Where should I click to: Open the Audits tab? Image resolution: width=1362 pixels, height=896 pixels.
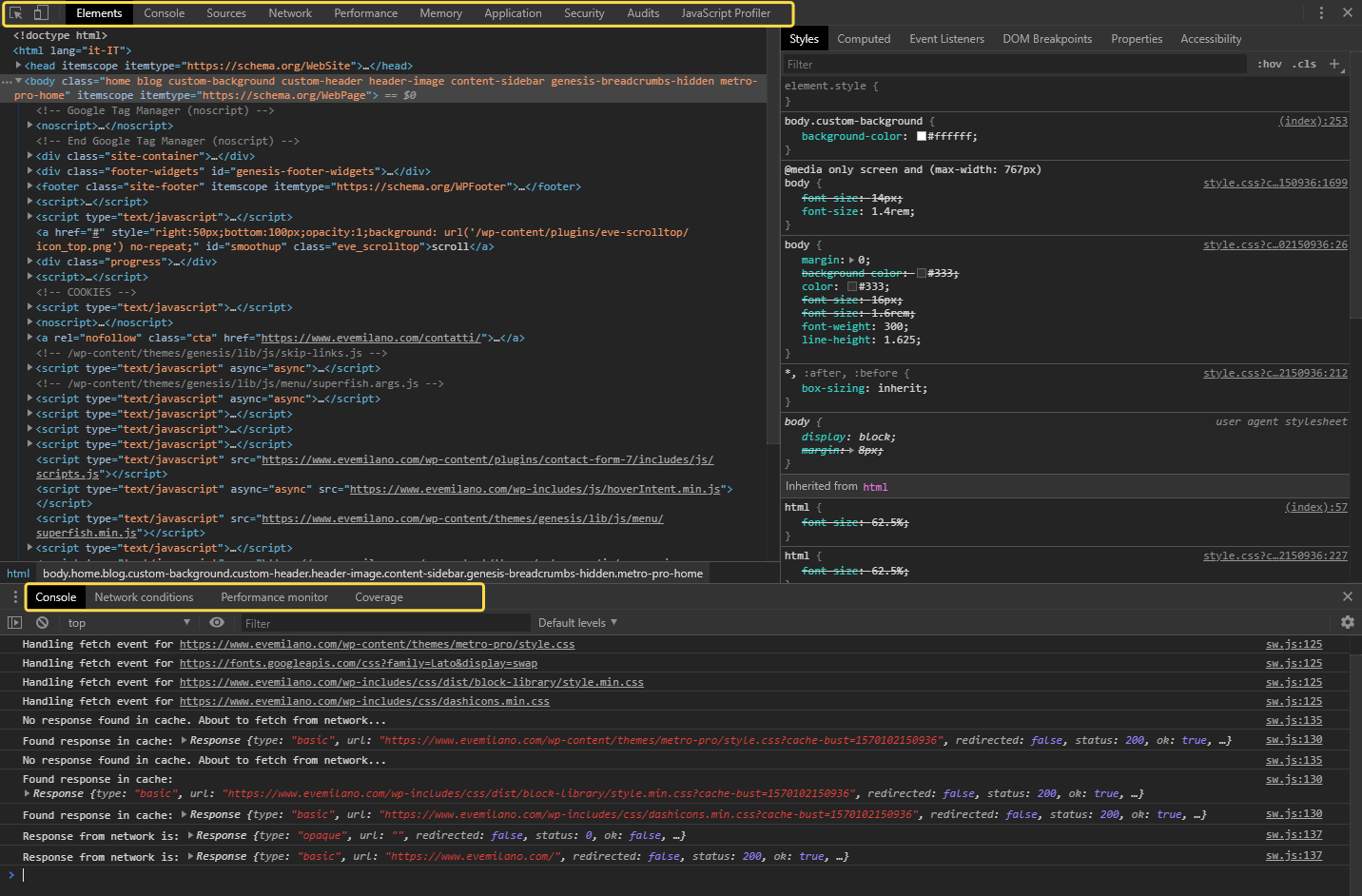tap(643, 13)
